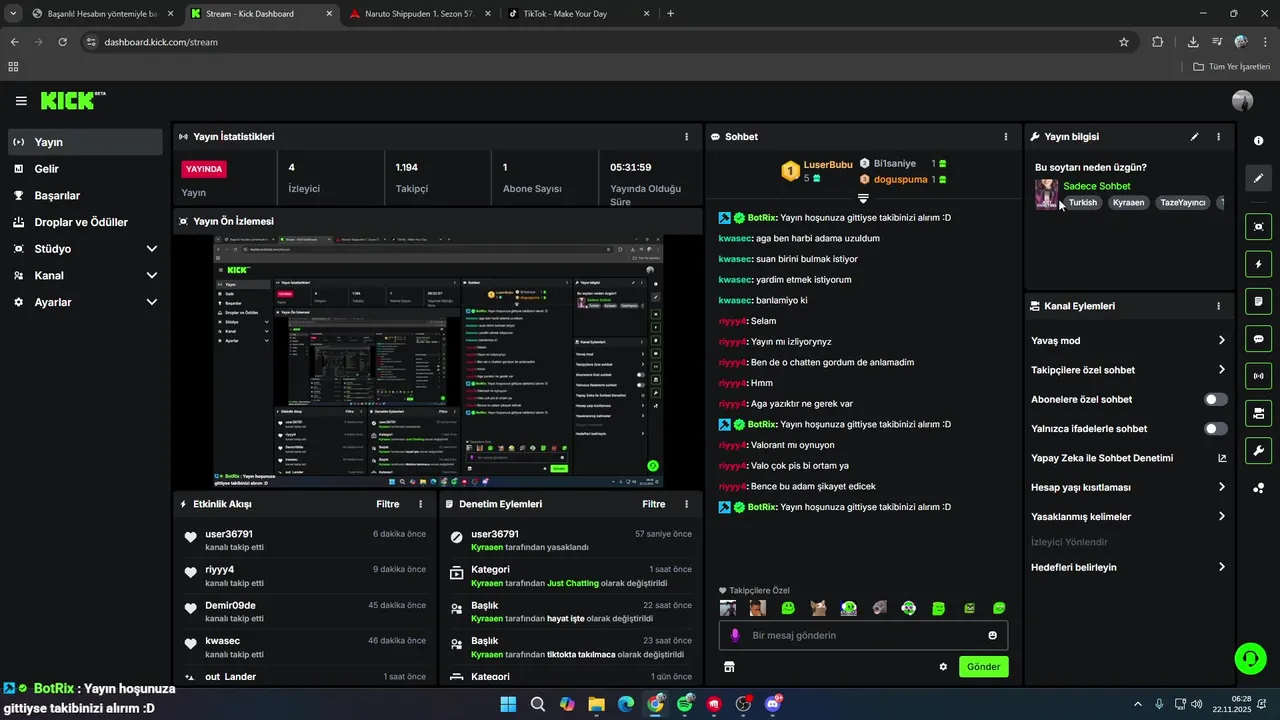
Task: Open the Yavaş mod settings arrow
Action: pos(1222,341)
